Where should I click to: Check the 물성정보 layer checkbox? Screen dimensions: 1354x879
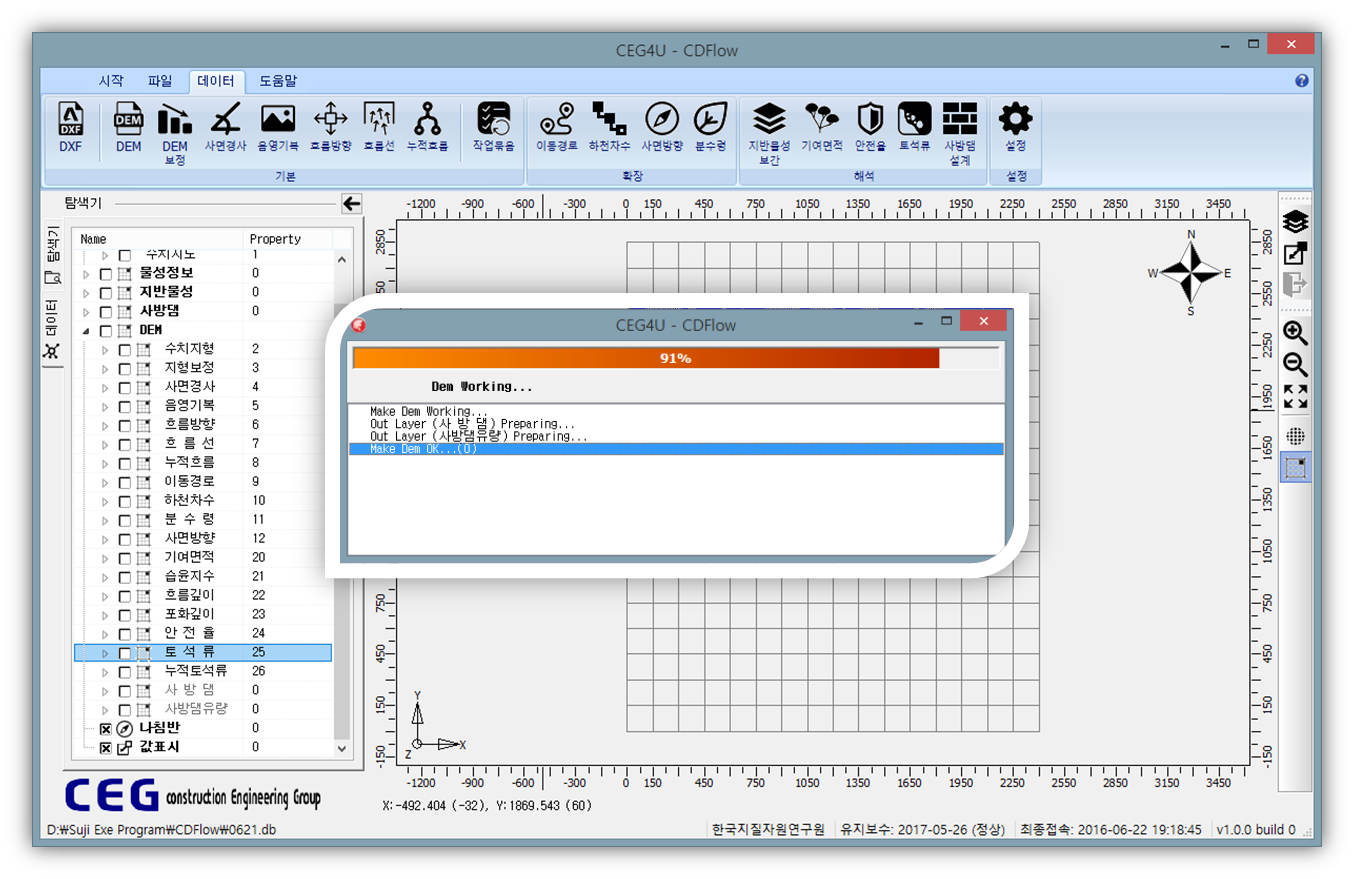[x=106, y=274]
